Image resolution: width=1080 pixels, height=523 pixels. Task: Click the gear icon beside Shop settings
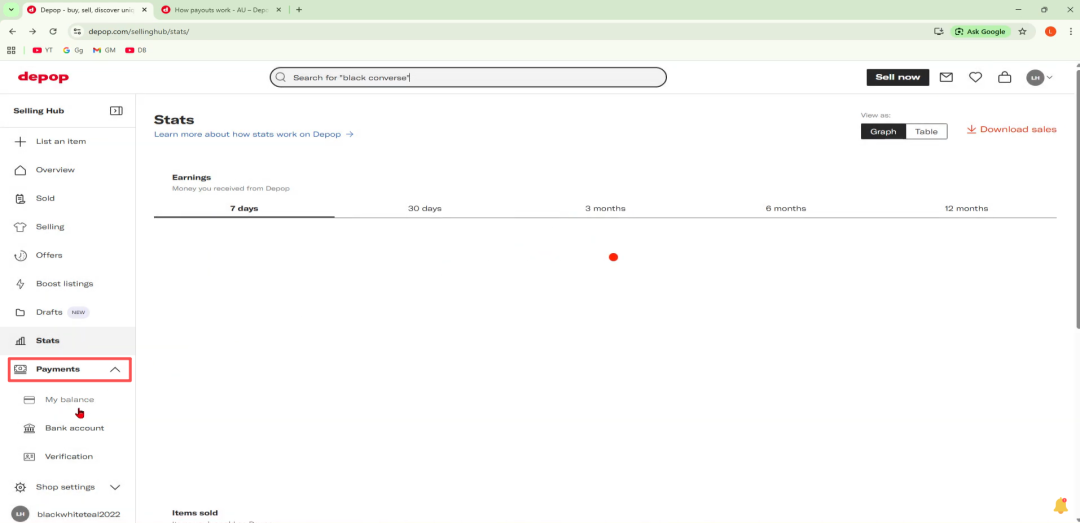click(x=21, y=487)
